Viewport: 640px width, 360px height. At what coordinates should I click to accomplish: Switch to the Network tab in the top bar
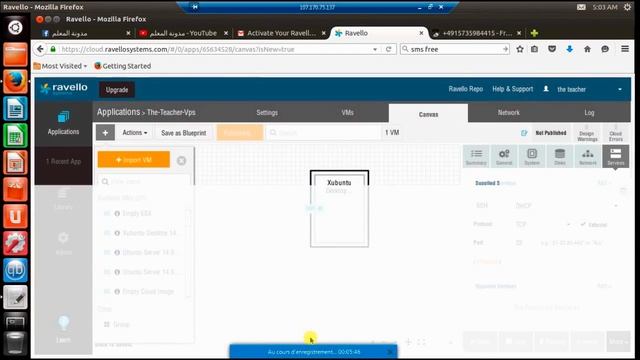click(x=509, y=112)
